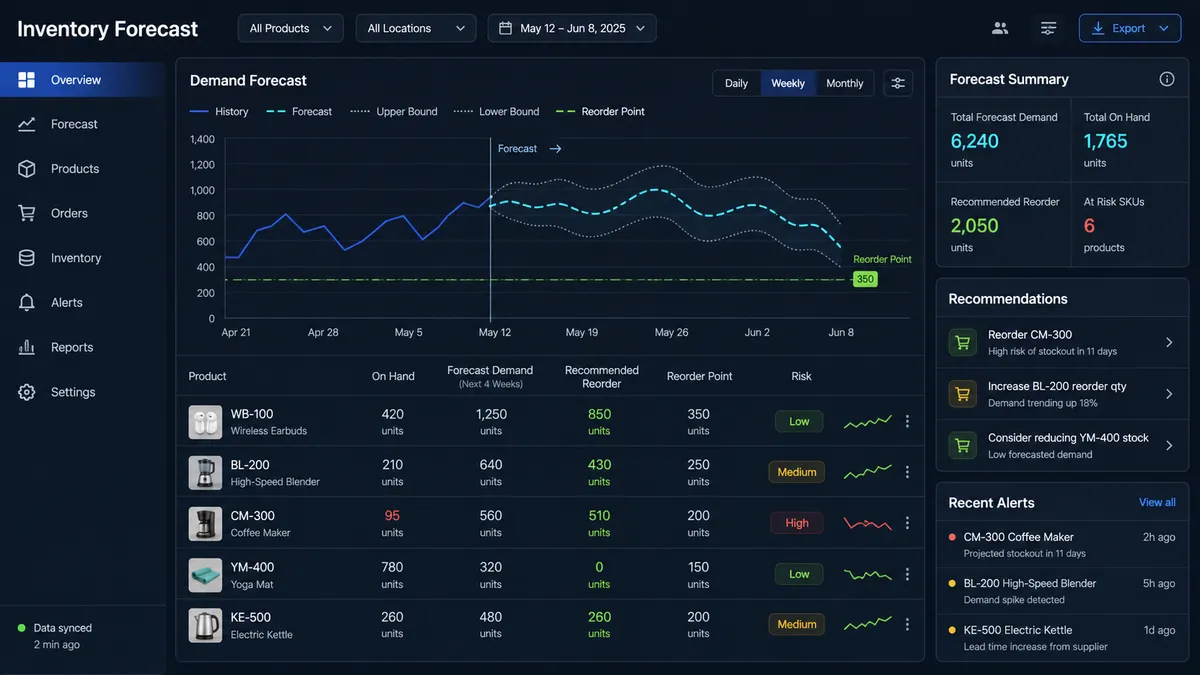This screenshot has width=1200, height=675.
Task: Click the Forecast trend-line icon in sidebar
Action: click(x=27, y=124)
